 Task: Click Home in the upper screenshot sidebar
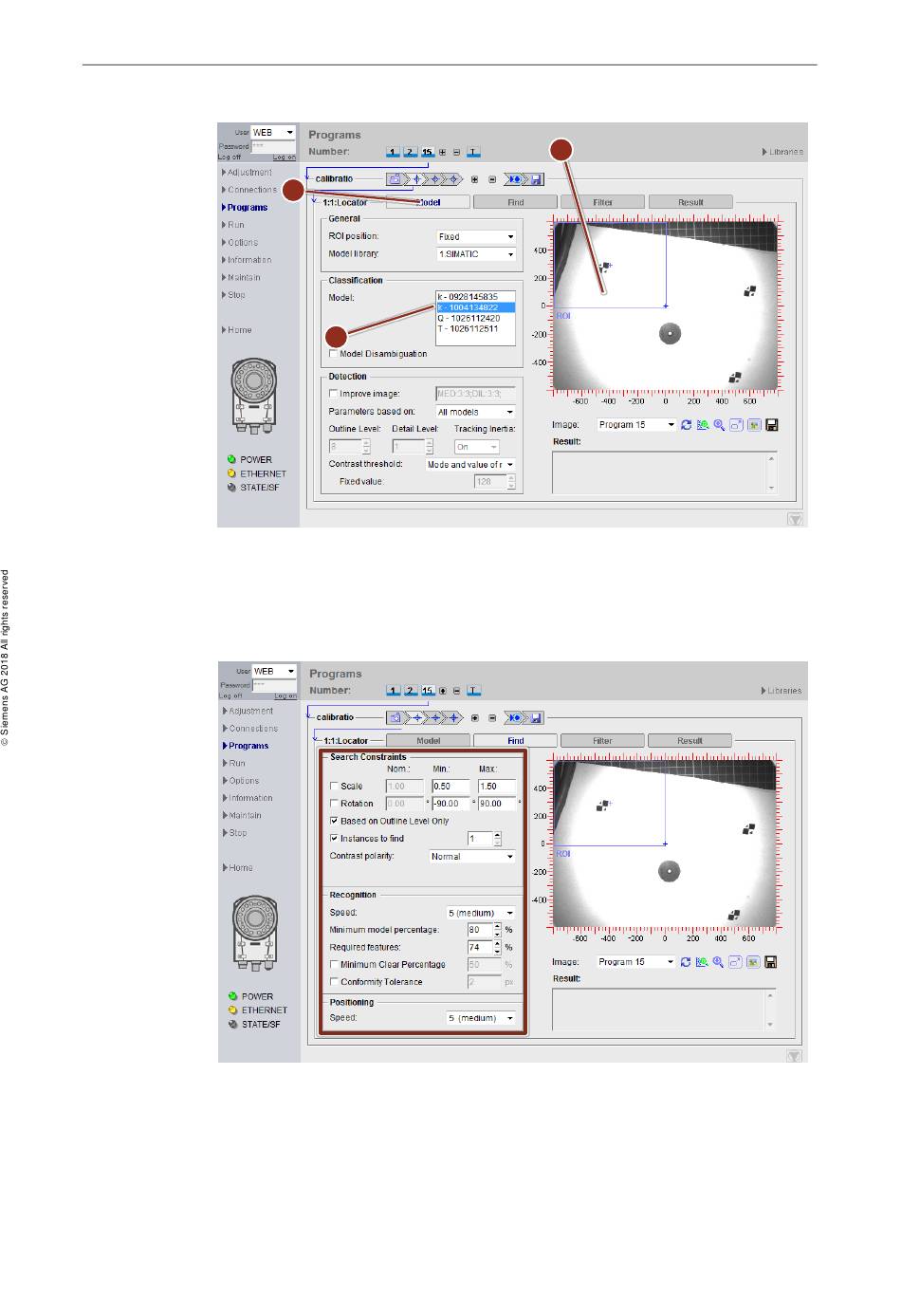tap(240, 330)
